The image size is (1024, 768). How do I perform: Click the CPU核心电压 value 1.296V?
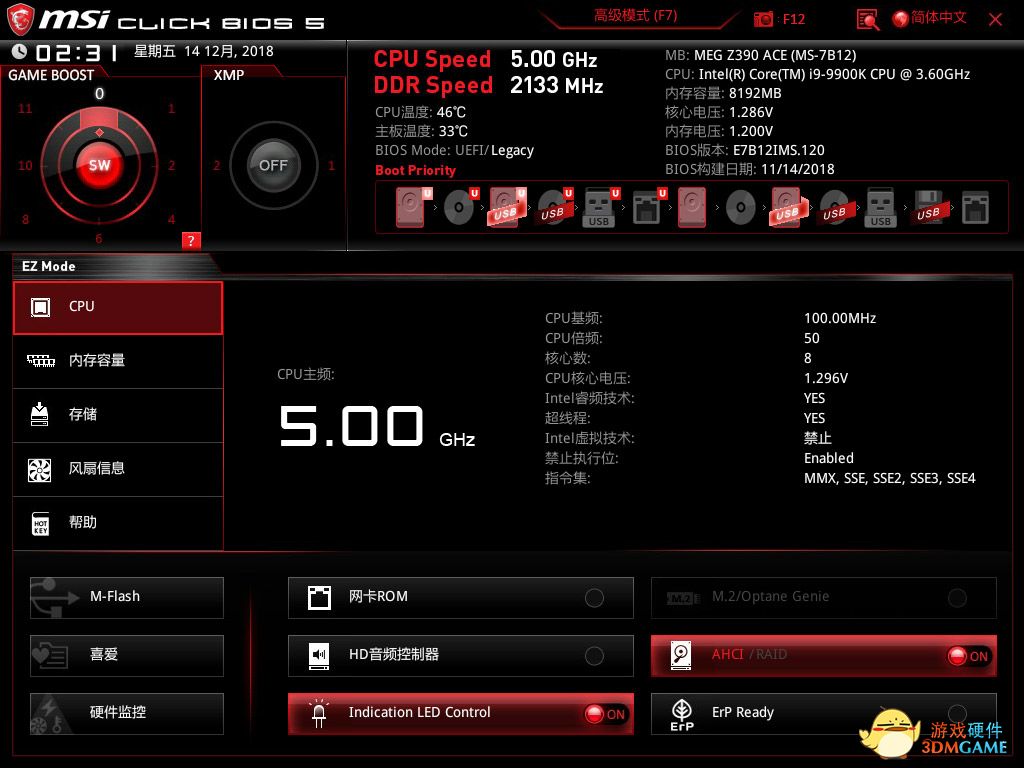click(825, 378)
